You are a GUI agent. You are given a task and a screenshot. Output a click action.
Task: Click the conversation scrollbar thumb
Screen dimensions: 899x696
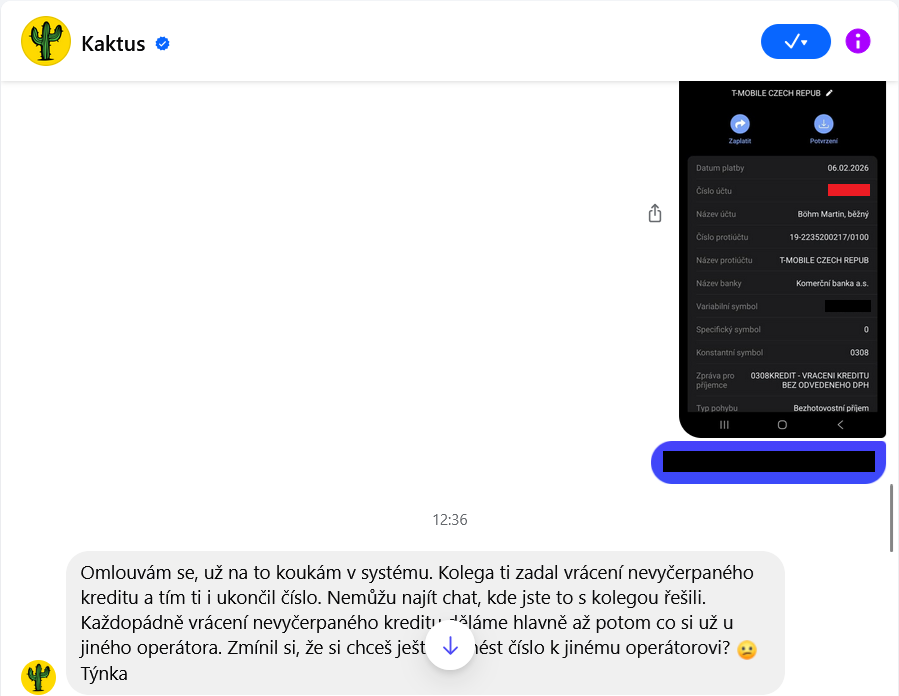point(892,518)
